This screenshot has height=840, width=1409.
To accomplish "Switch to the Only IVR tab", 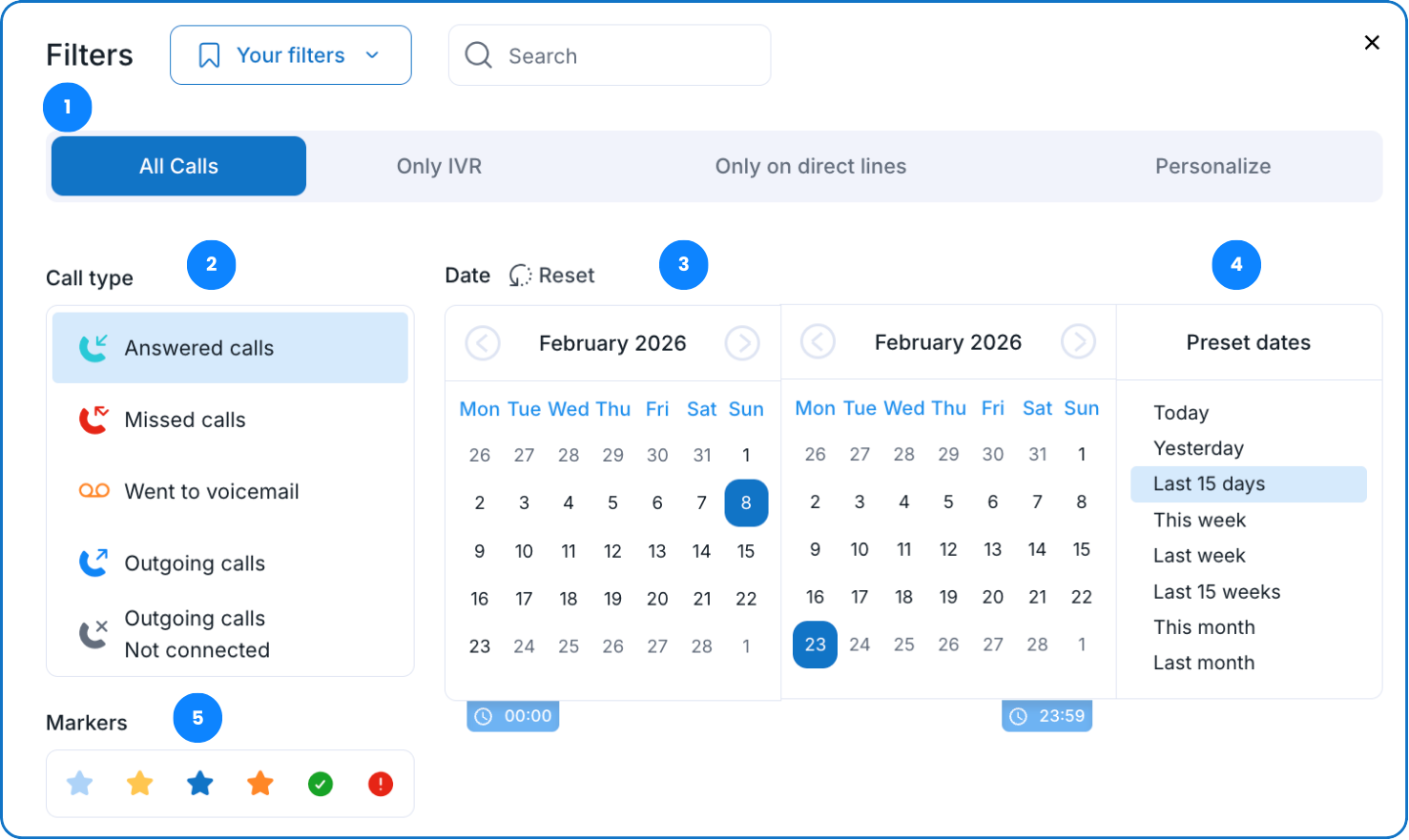I will 439,166.
